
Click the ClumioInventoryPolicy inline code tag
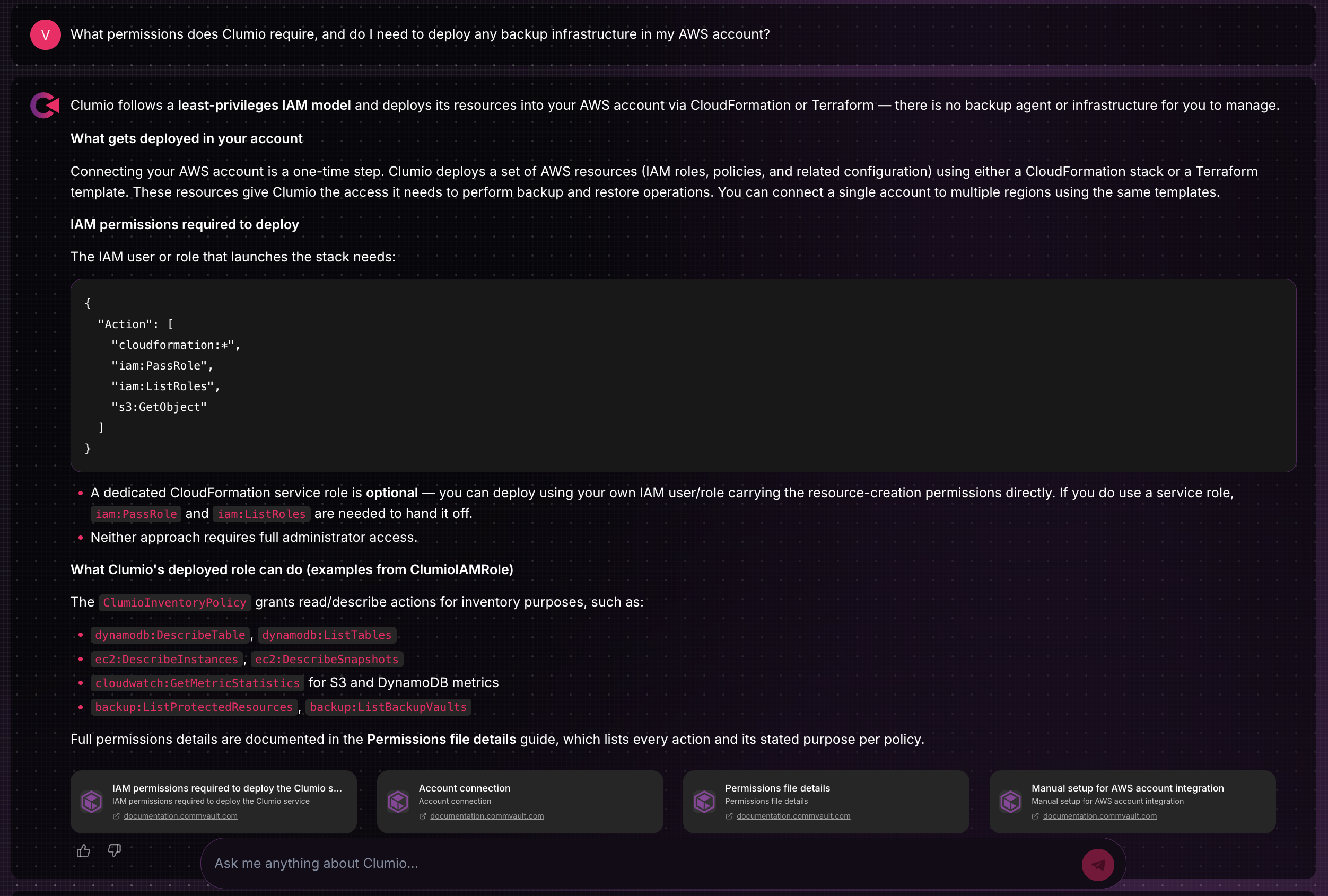click(x=175, y=602)
